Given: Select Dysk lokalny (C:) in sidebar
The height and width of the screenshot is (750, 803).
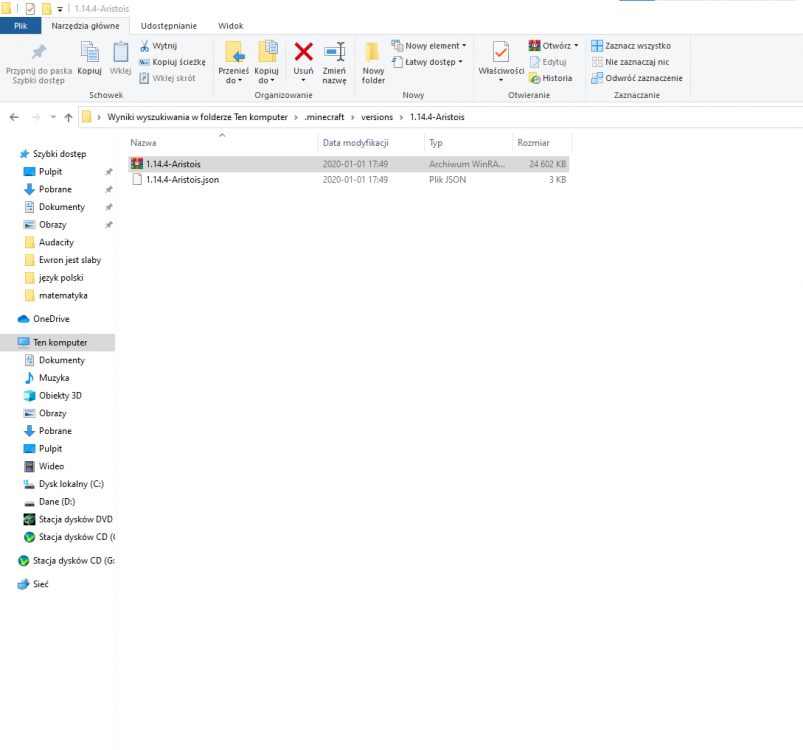Looking at the screenshot, I should point(70,484).
